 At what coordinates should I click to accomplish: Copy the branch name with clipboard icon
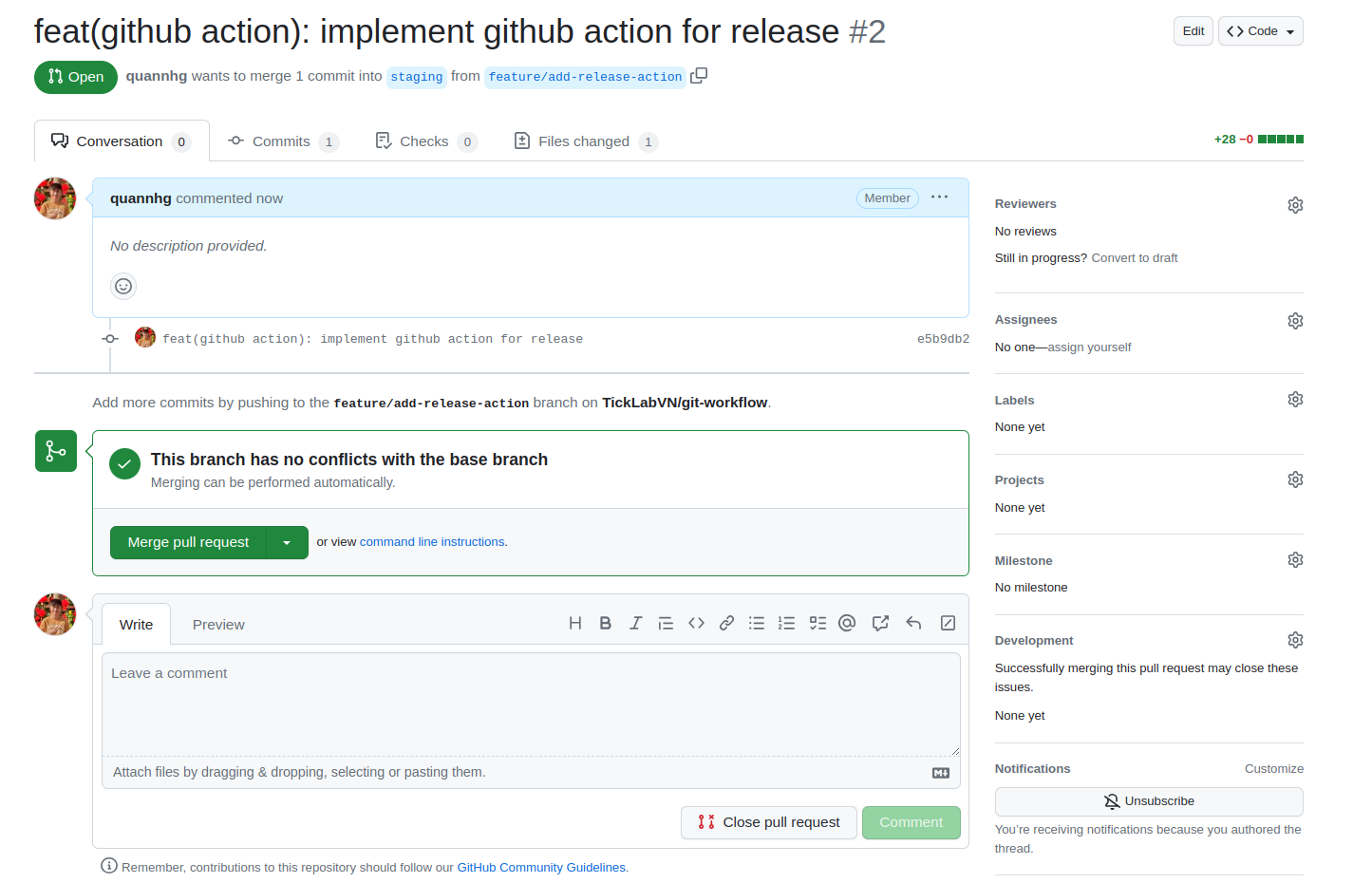coord(699,76)
